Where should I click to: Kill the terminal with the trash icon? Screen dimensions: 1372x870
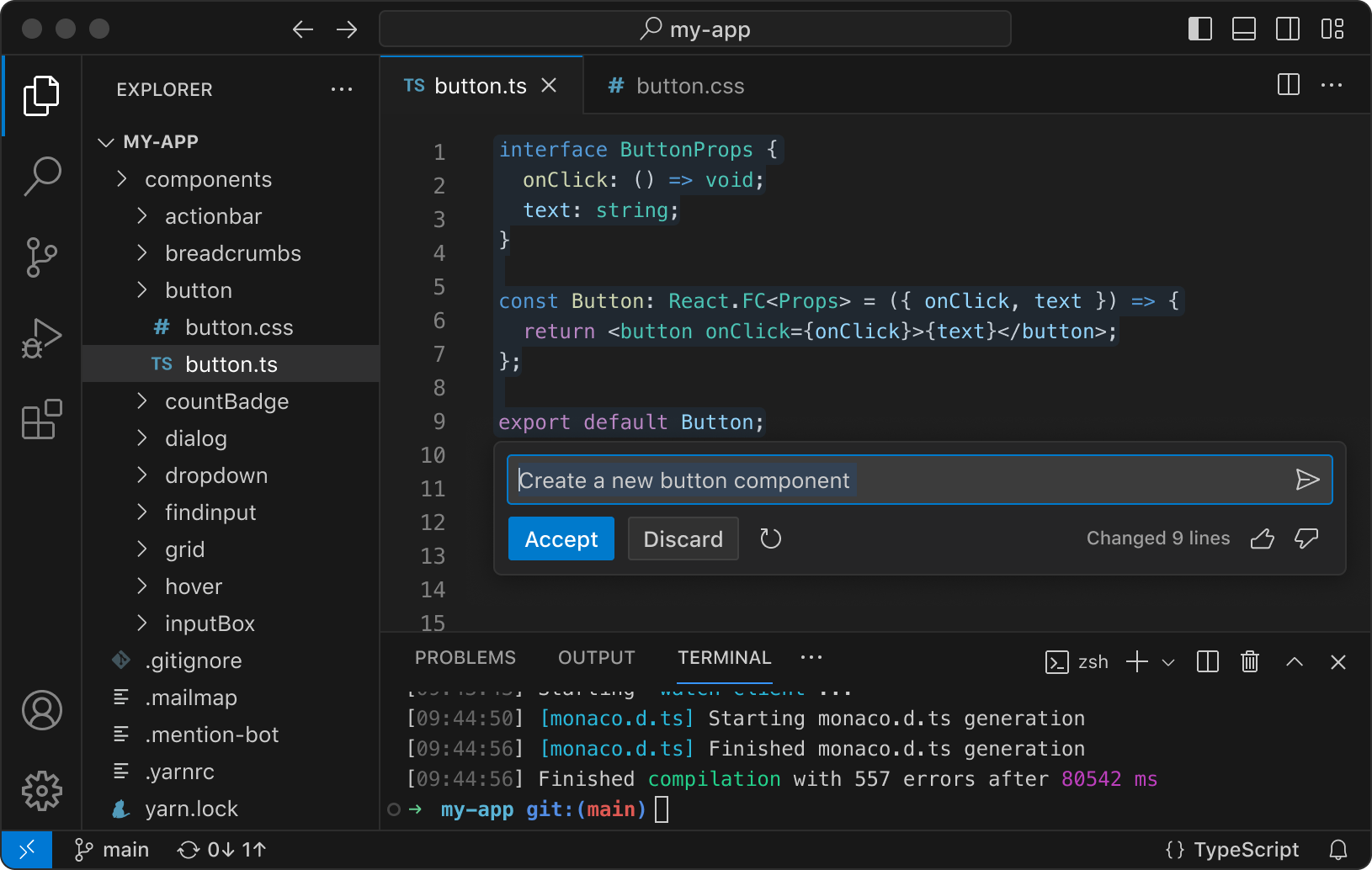(1250, 662)
